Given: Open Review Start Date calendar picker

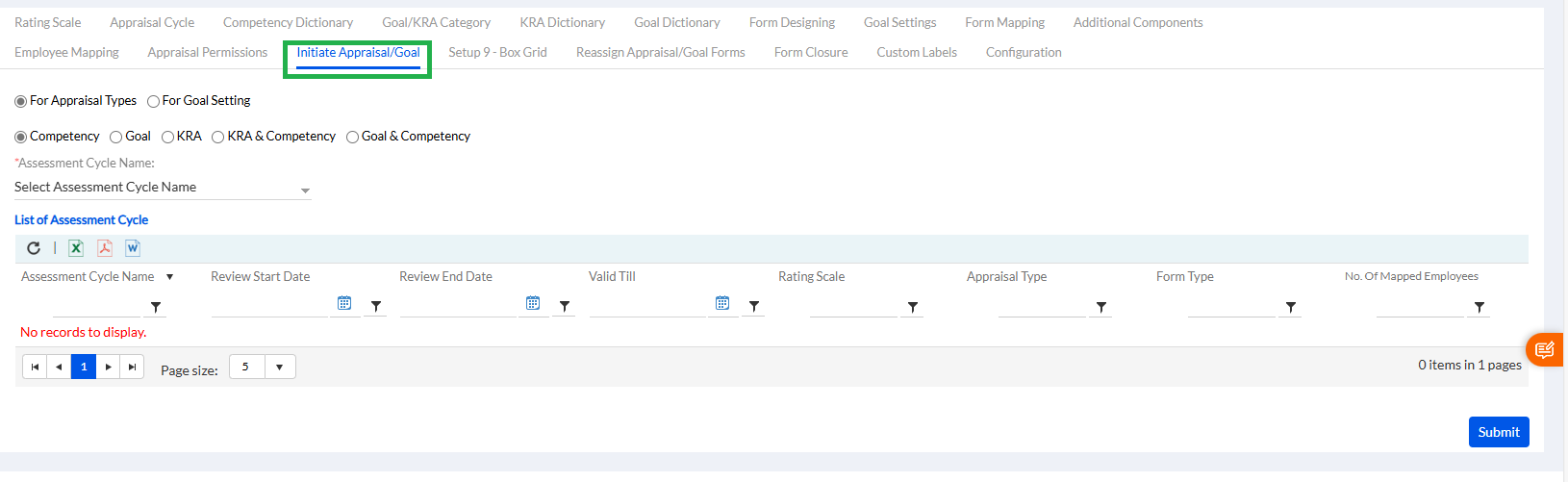Looking at the screenshot, I should click(344, 303).
